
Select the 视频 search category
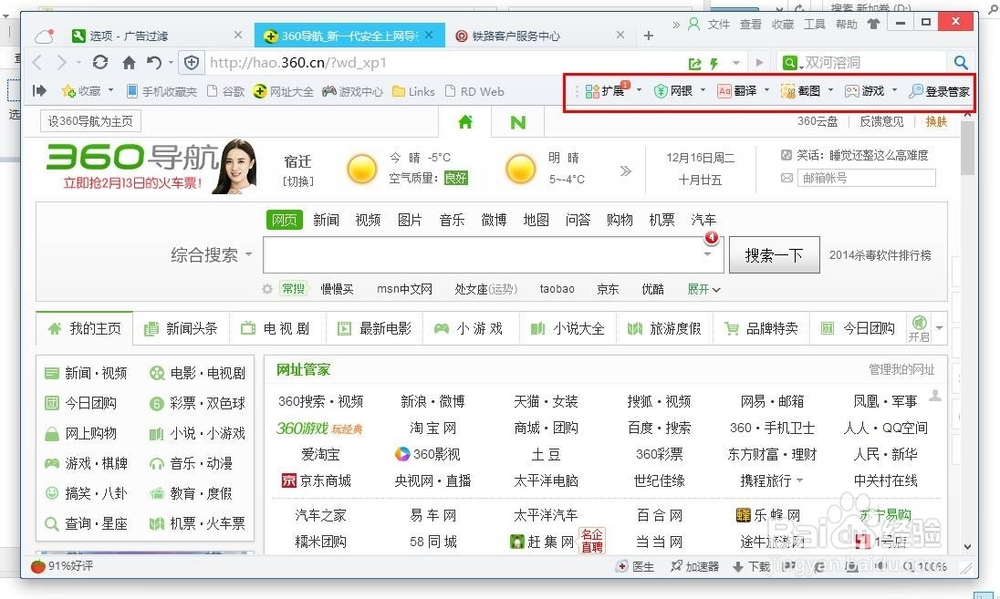(368, 220)
